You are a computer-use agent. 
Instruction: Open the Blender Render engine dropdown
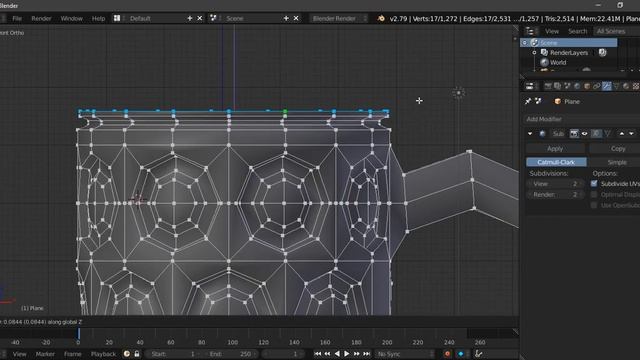click(338, 18)
